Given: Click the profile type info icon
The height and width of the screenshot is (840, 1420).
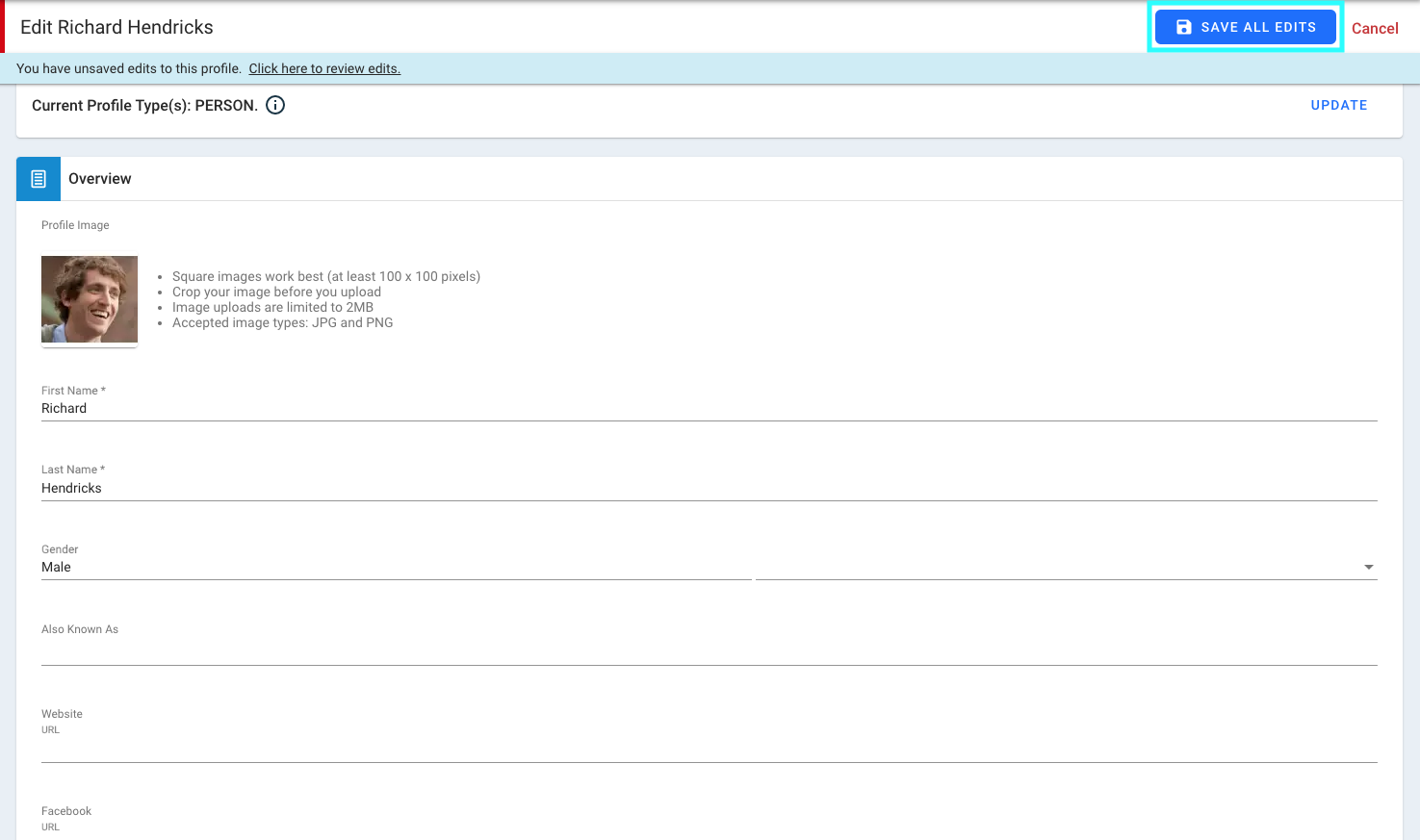Looking at the screenshot, I should (275, 105).
